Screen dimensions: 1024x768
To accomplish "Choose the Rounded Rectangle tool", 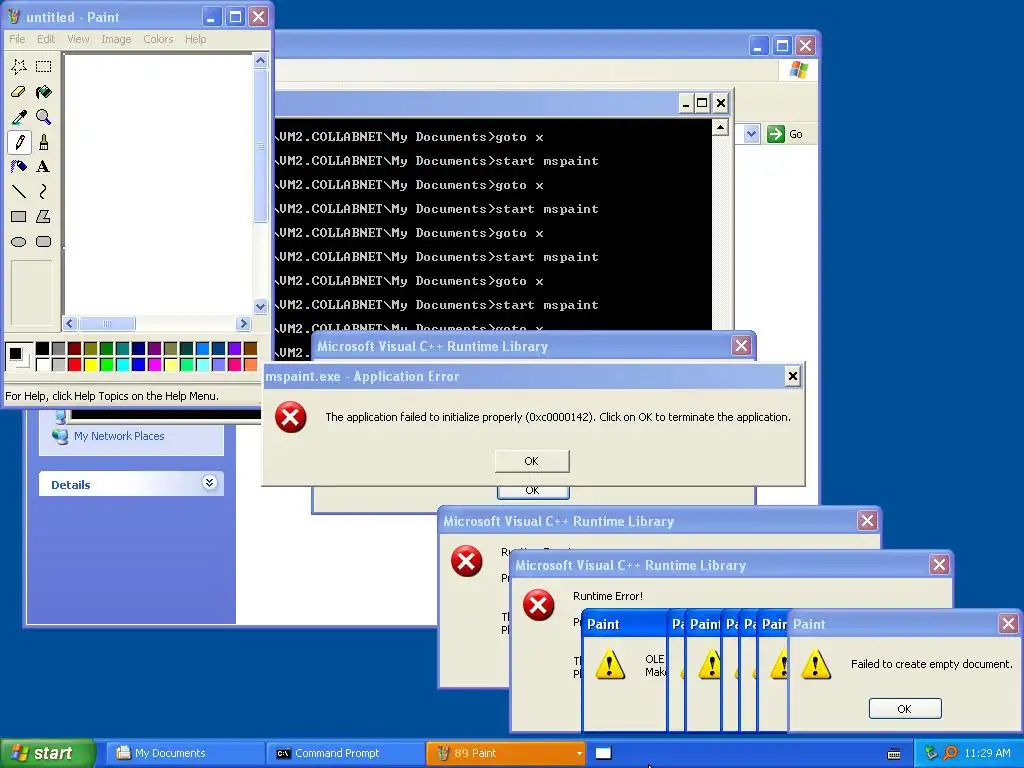I will (x=43, y=242).
